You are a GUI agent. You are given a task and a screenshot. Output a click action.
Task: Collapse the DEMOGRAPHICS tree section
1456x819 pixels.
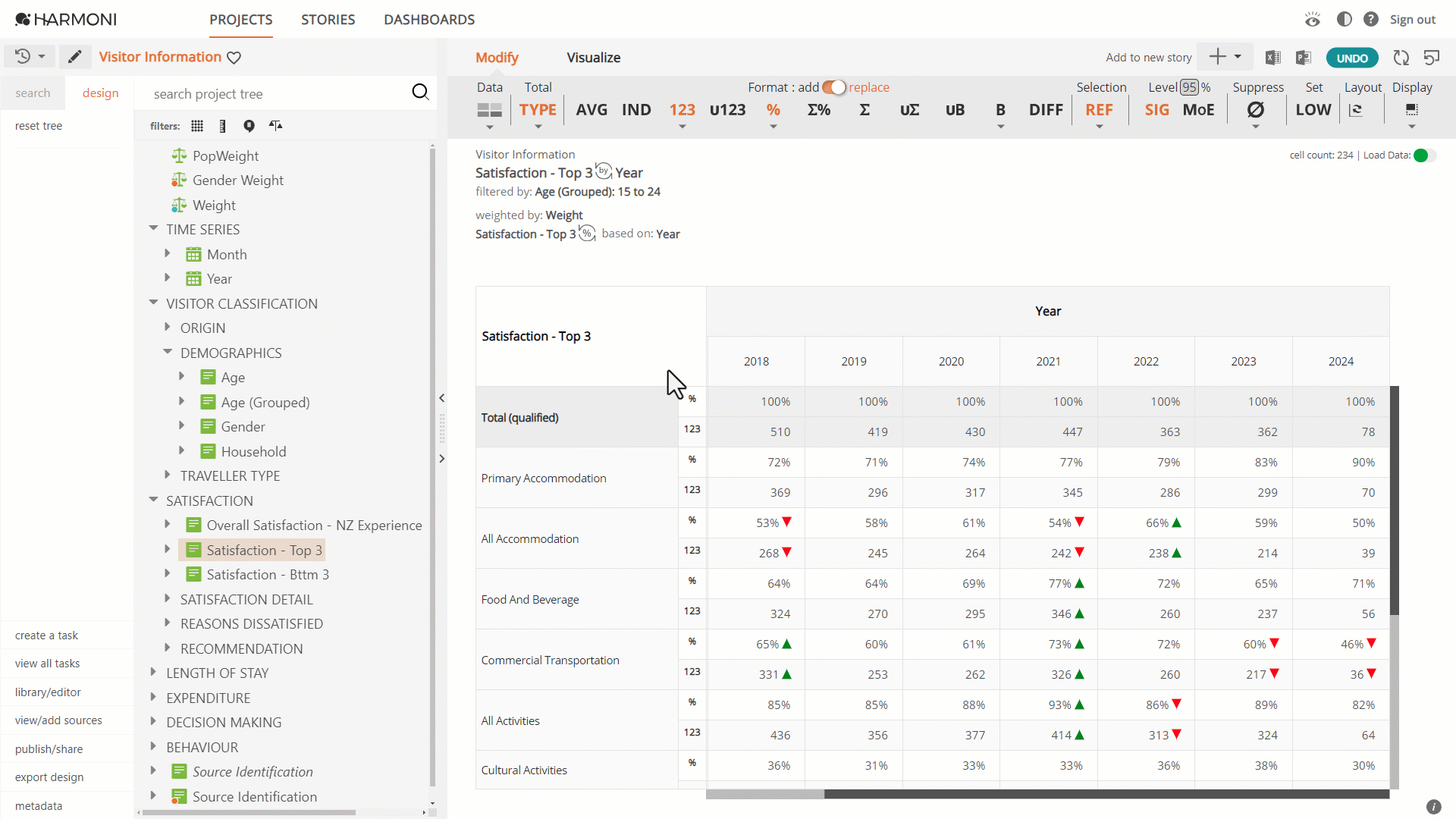pyautogui.click(x=168, y=353)
